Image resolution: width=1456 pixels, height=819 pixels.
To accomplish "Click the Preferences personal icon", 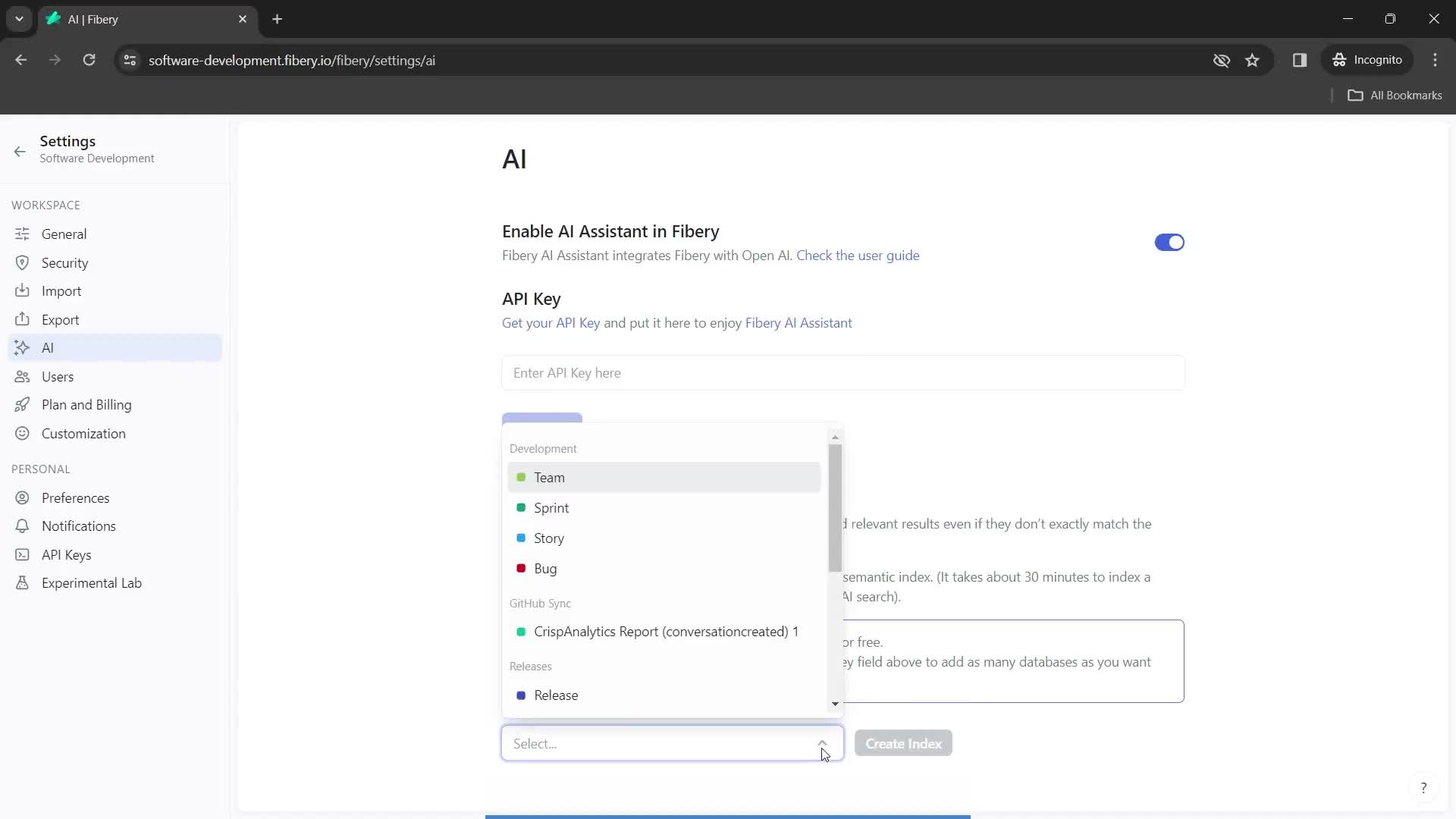I will [x=21, y=498].
